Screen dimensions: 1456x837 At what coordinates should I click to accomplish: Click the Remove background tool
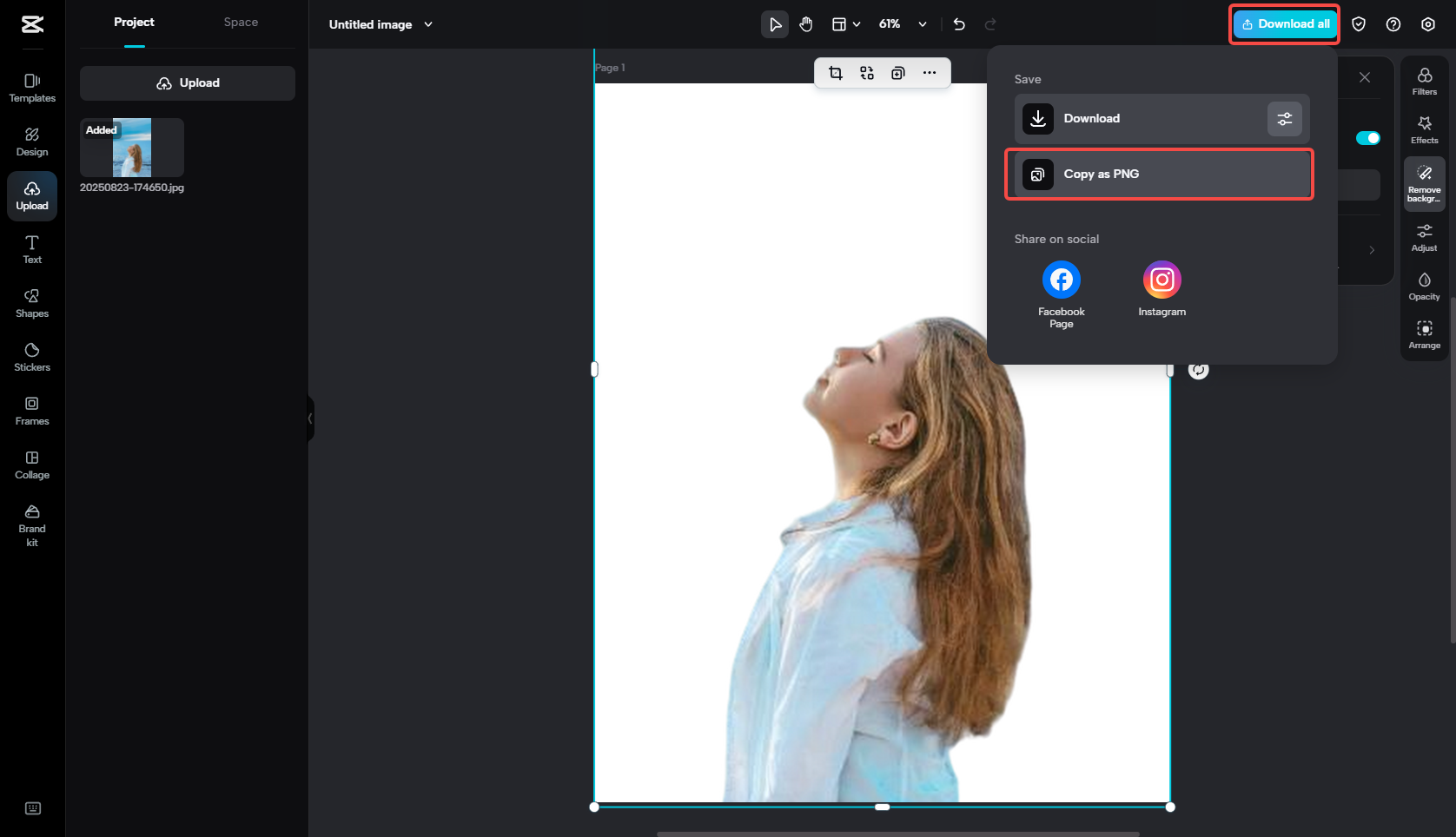[x=1424, y=182]
